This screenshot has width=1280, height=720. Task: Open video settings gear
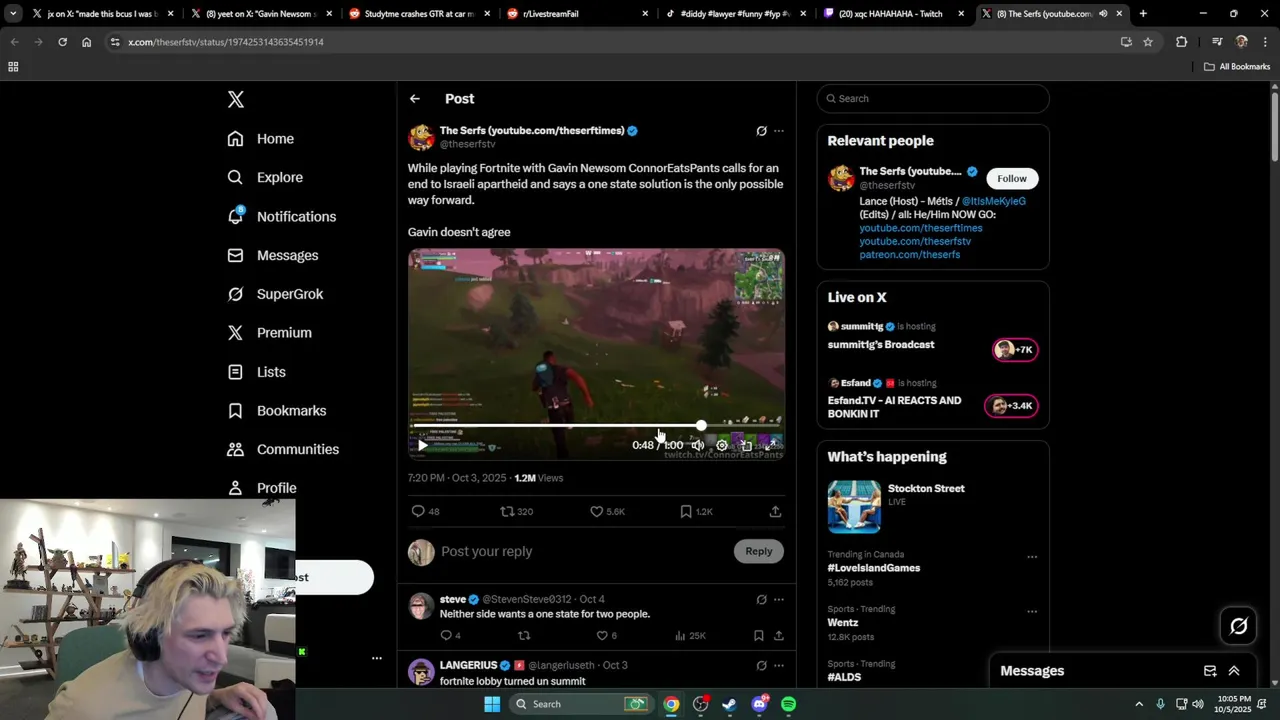coord(722,445)
